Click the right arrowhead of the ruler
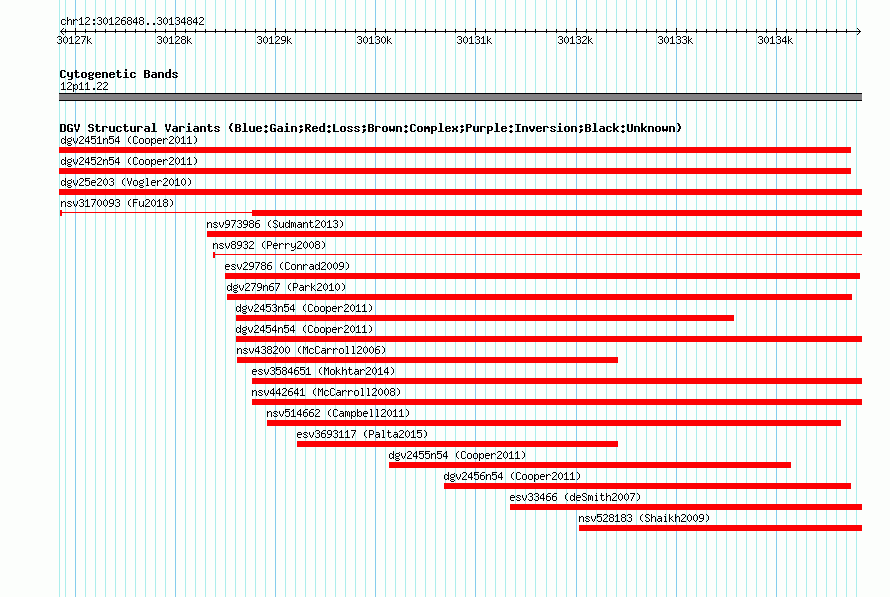 point(859,31)
